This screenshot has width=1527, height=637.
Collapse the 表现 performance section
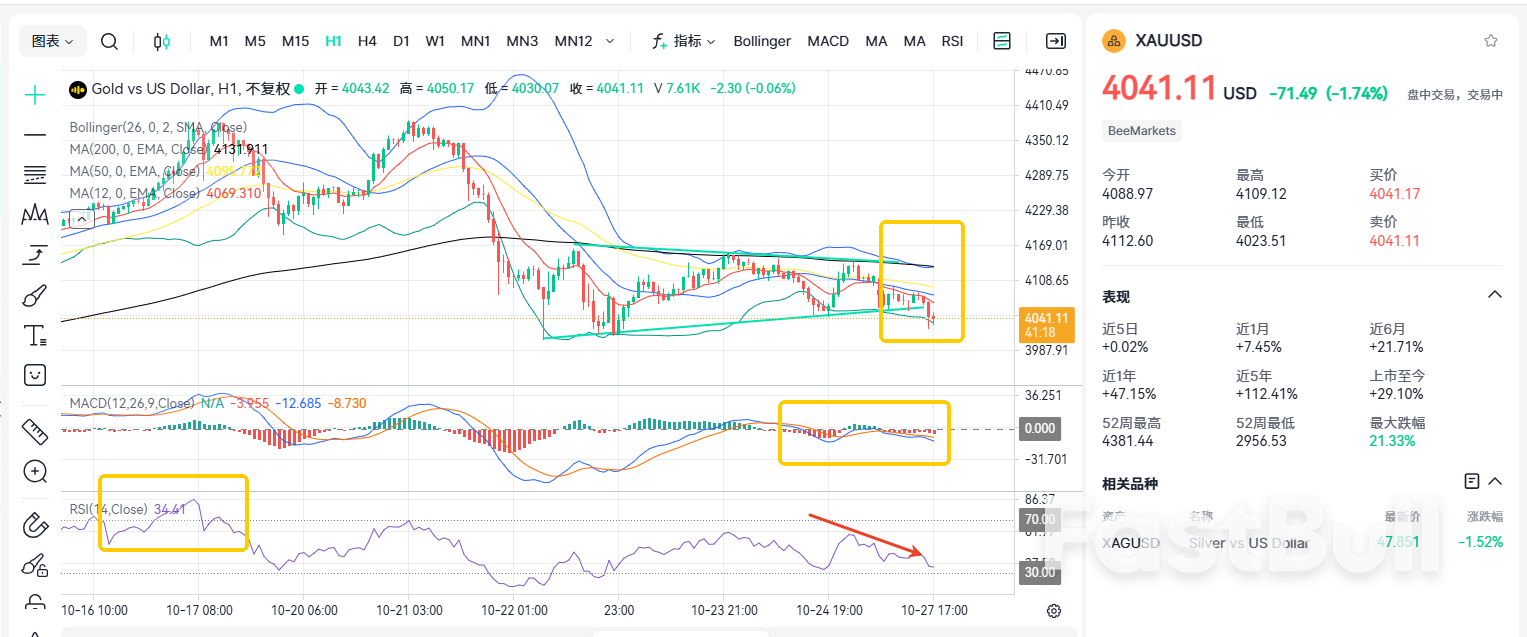1494,294
